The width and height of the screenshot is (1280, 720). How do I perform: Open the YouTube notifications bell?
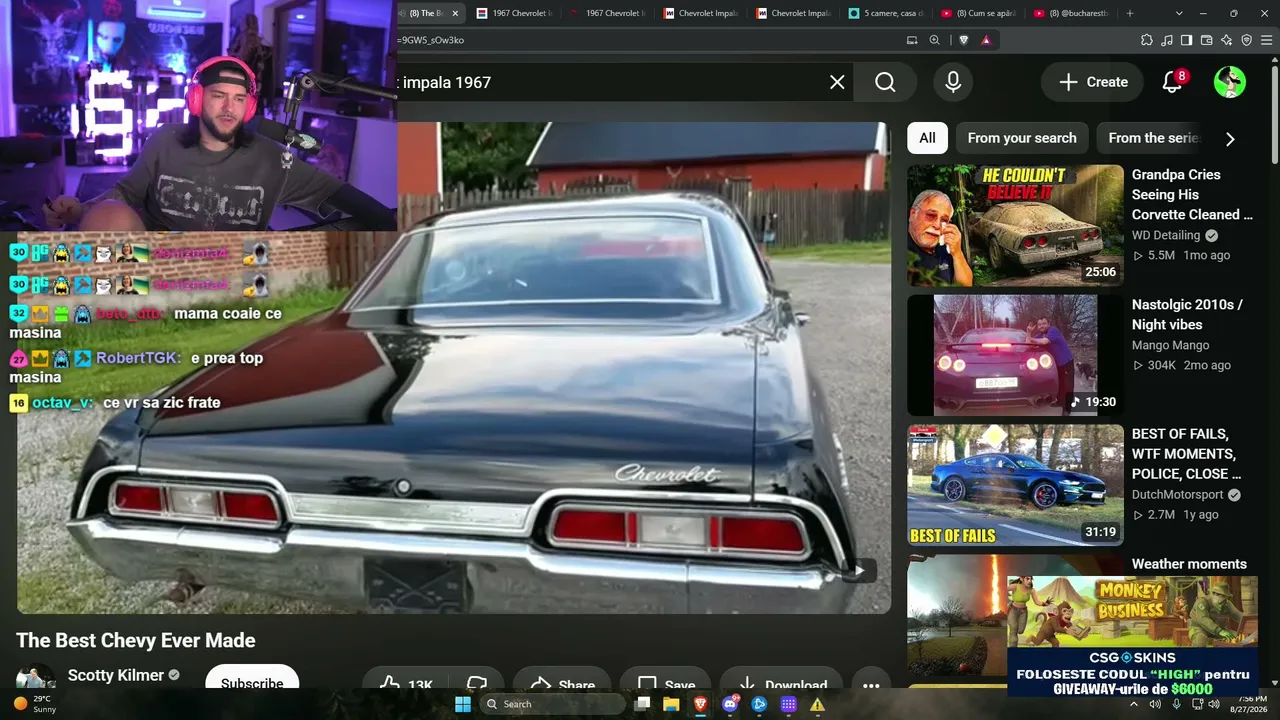(1173, 82)
